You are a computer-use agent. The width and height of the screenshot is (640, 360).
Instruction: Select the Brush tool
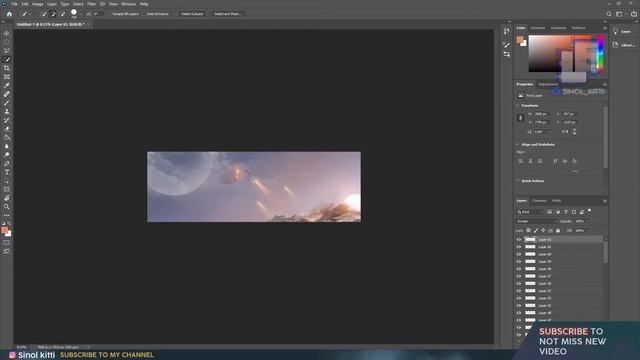[x=7, y=102]
